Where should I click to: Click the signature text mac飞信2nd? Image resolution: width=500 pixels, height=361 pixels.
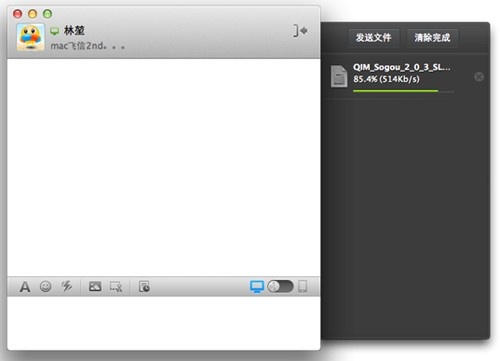pos(88,46)
